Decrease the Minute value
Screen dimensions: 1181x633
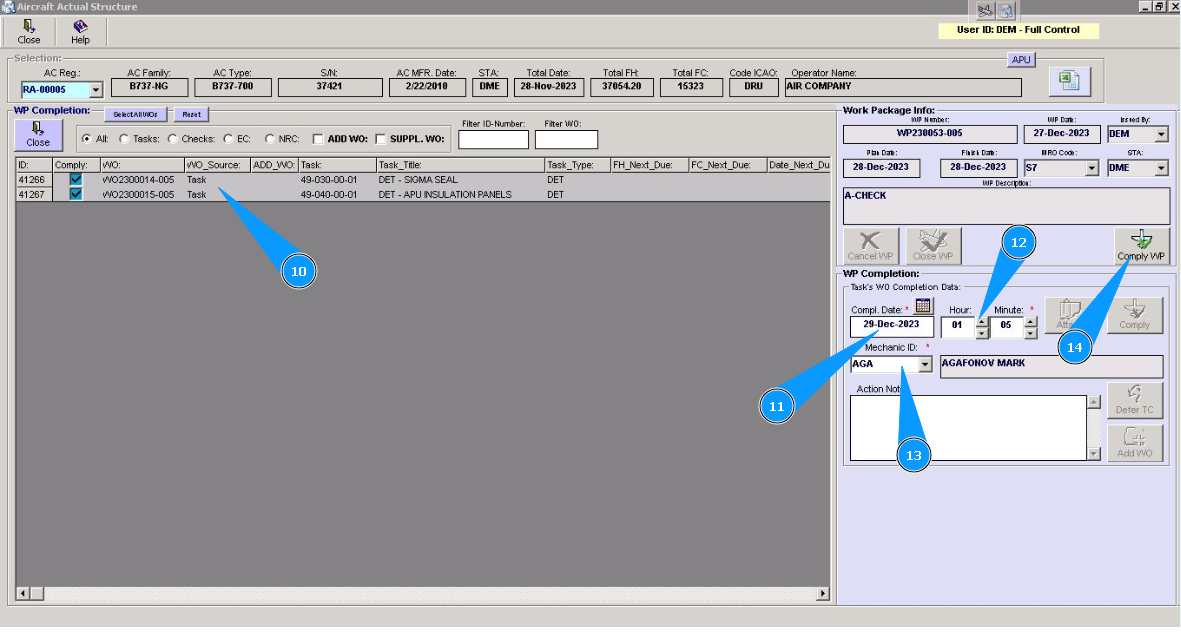[1030, 332]
